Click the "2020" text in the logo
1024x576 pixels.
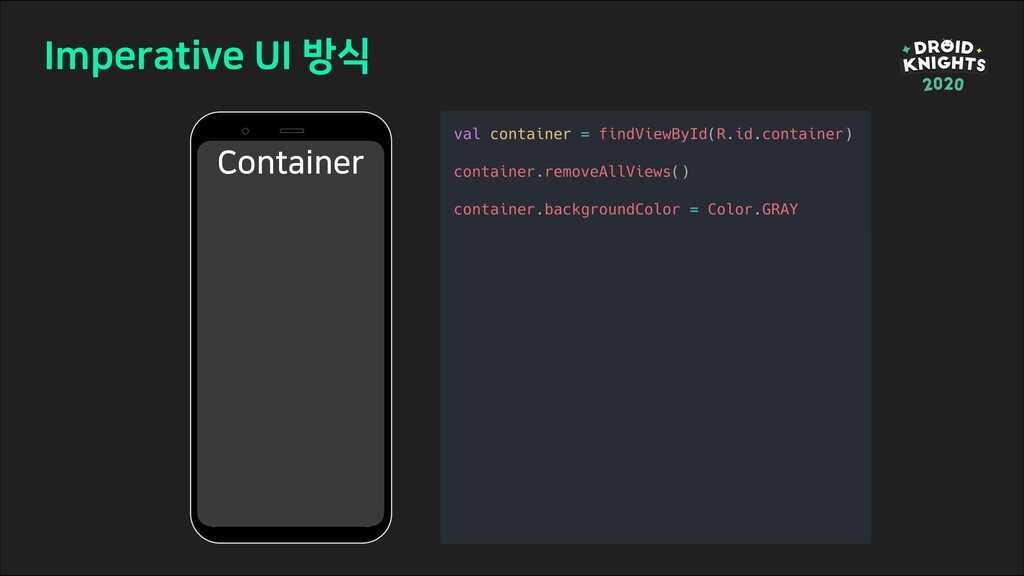[943, 85]
